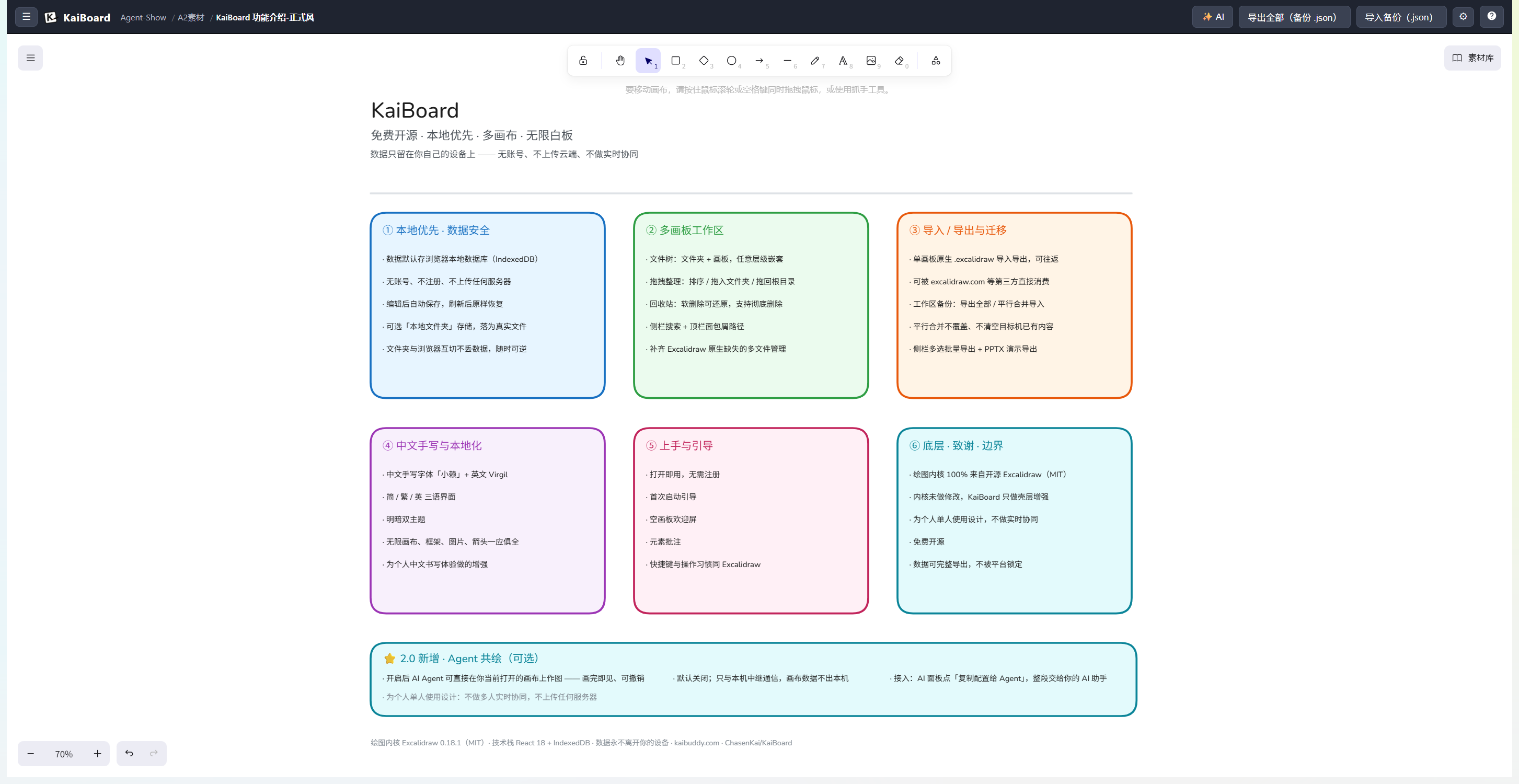Image resolution: width=1519 pixels, height=784 pixels.
Task: Zoom in with the plus button
Action: (x=97, y=753)
